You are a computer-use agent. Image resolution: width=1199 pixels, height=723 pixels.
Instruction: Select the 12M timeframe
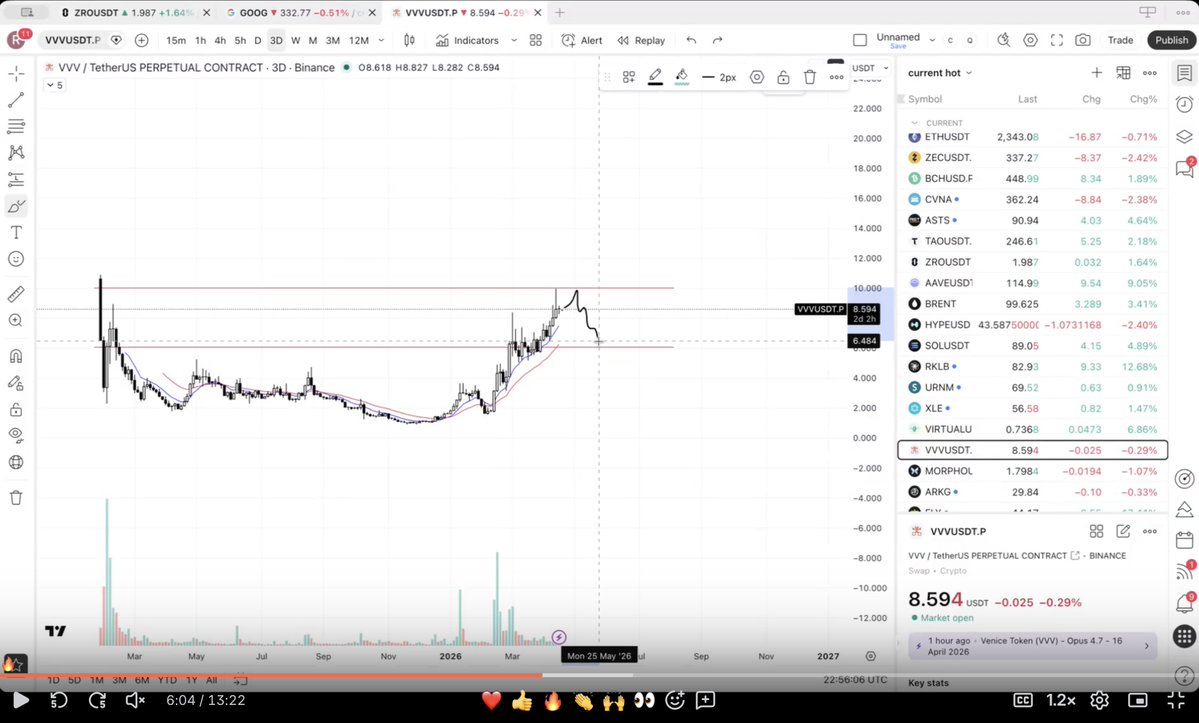359,41
